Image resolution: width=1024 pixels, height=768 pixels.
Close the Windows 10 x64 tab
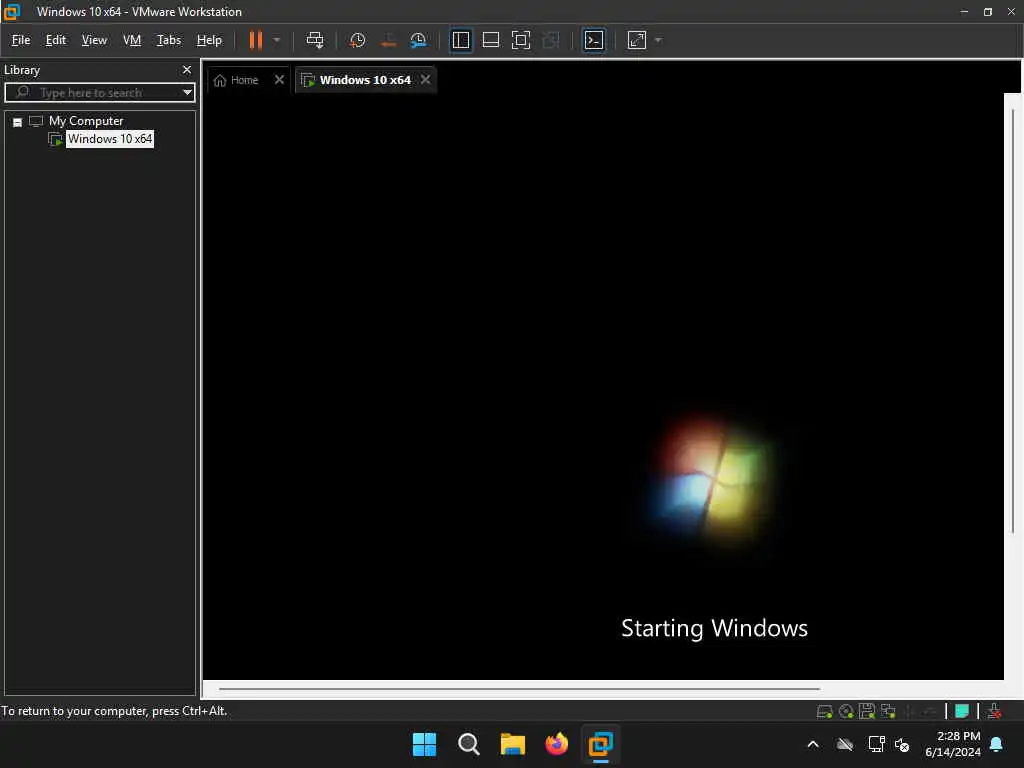coord(426,80)
